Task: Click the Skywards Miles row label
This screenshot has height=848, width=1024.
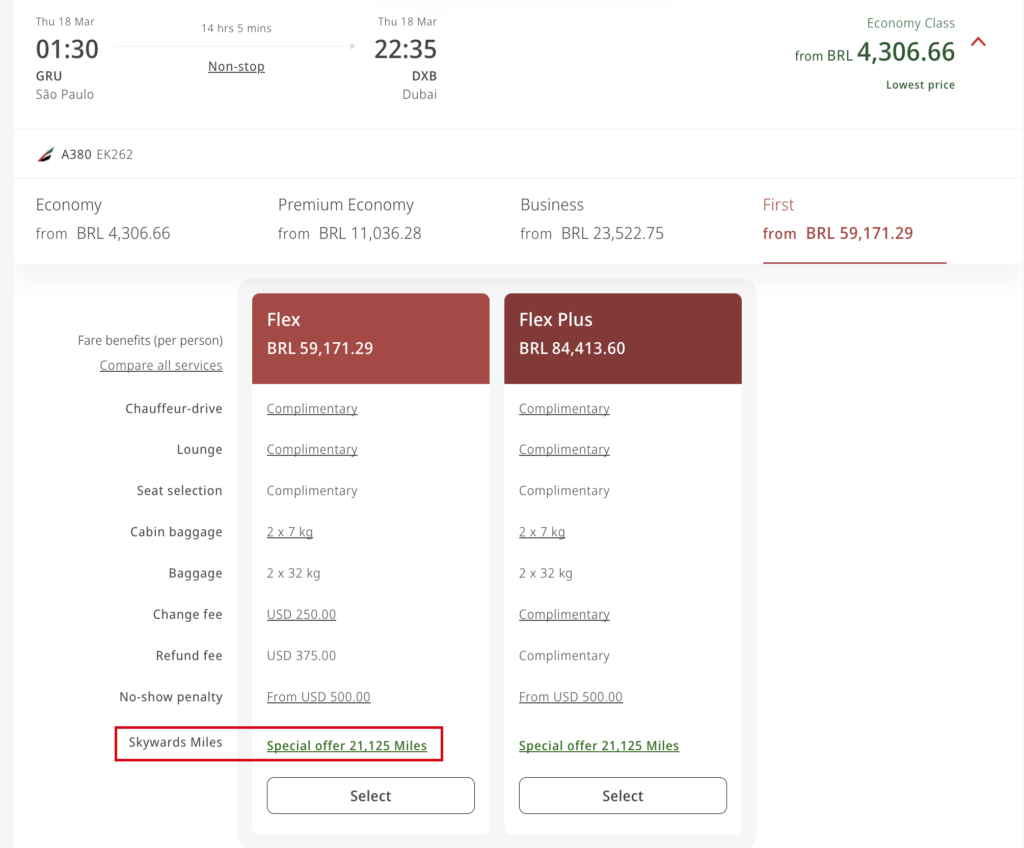Action: 176,742
